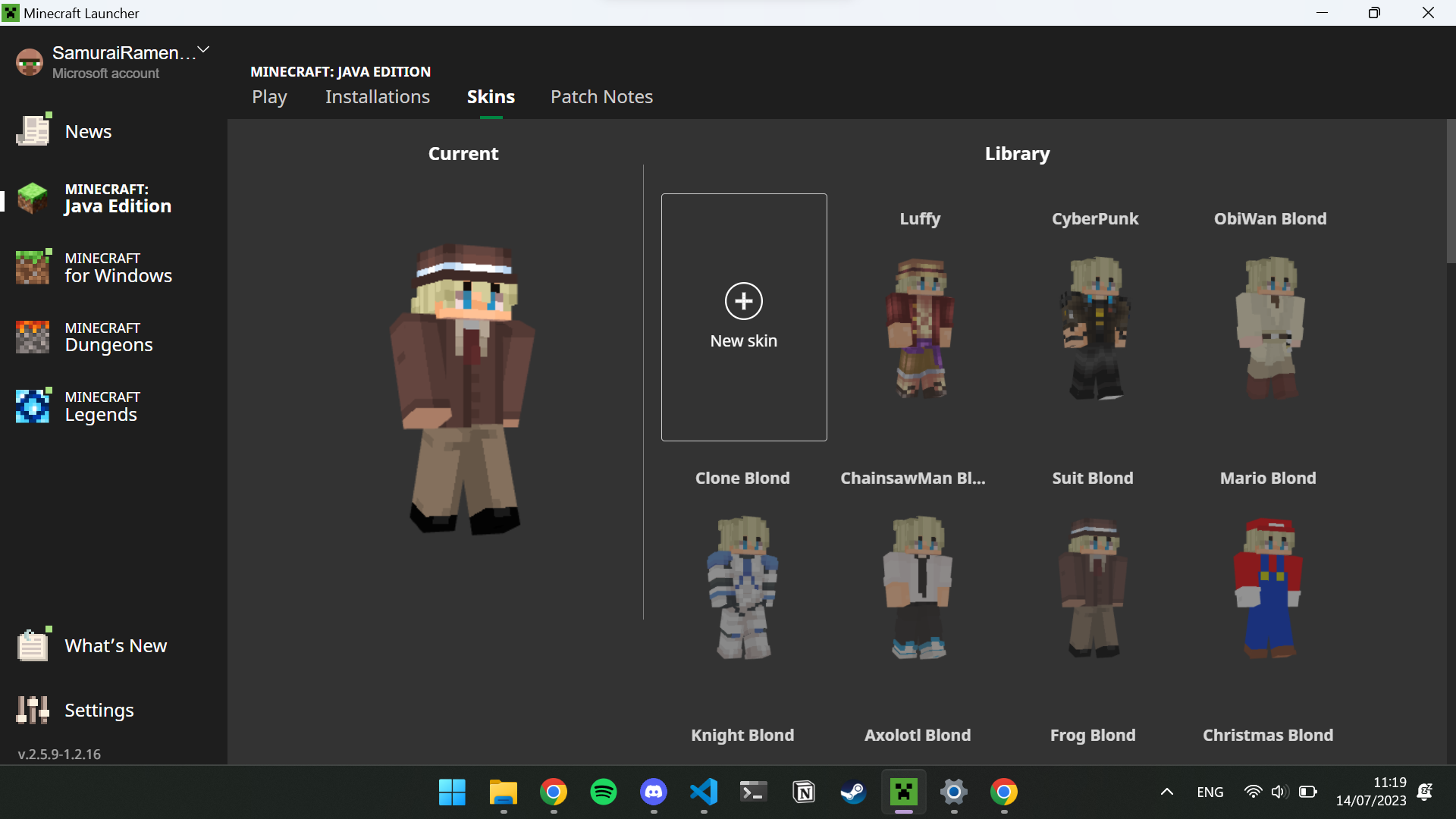Open Minecraft Legends icon
The height and width of the screenshot is (819, 1456).
click(33, 406)
